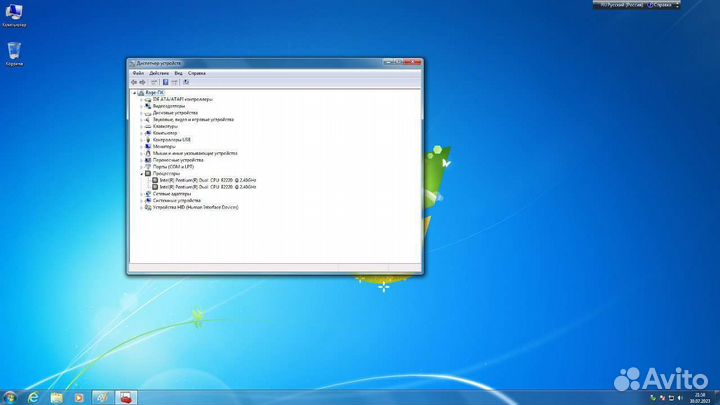
Task: Click the Properties icon in the toolbar
Action: click(165, 82)
